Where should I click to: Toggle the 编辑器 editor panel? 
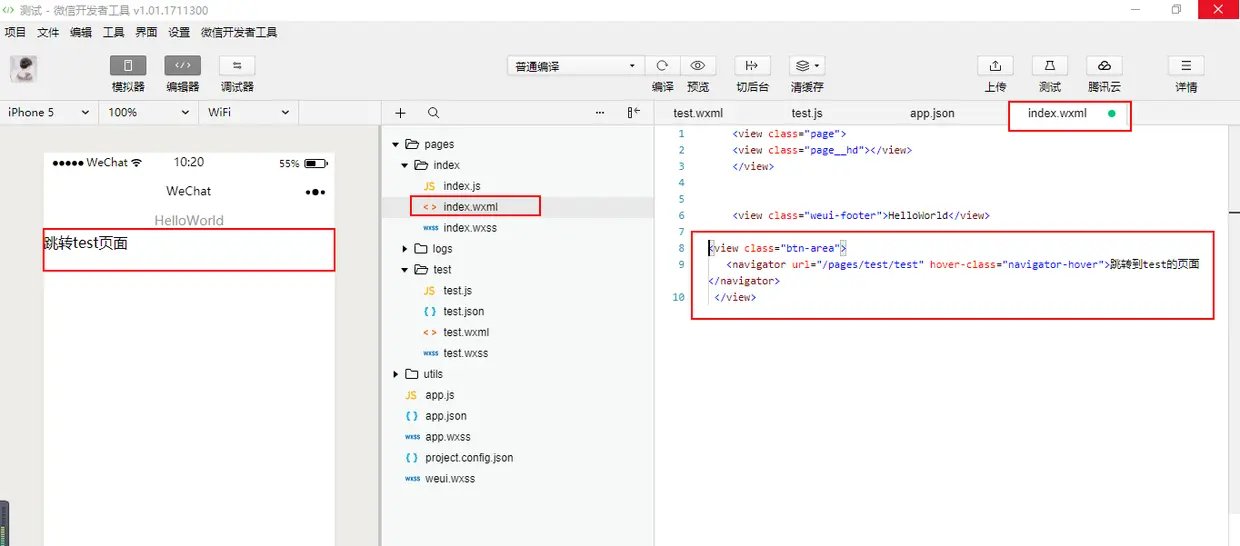[182, 66]
